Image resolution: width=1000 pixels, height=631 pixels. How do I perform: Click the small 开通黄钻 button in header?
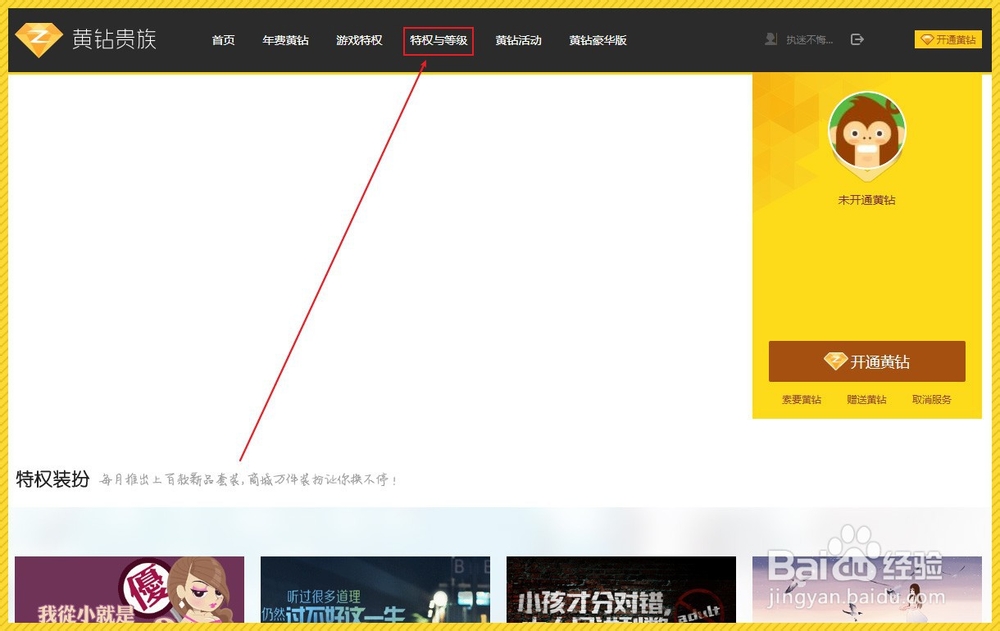pyautogui.click(x=948, y=40)
